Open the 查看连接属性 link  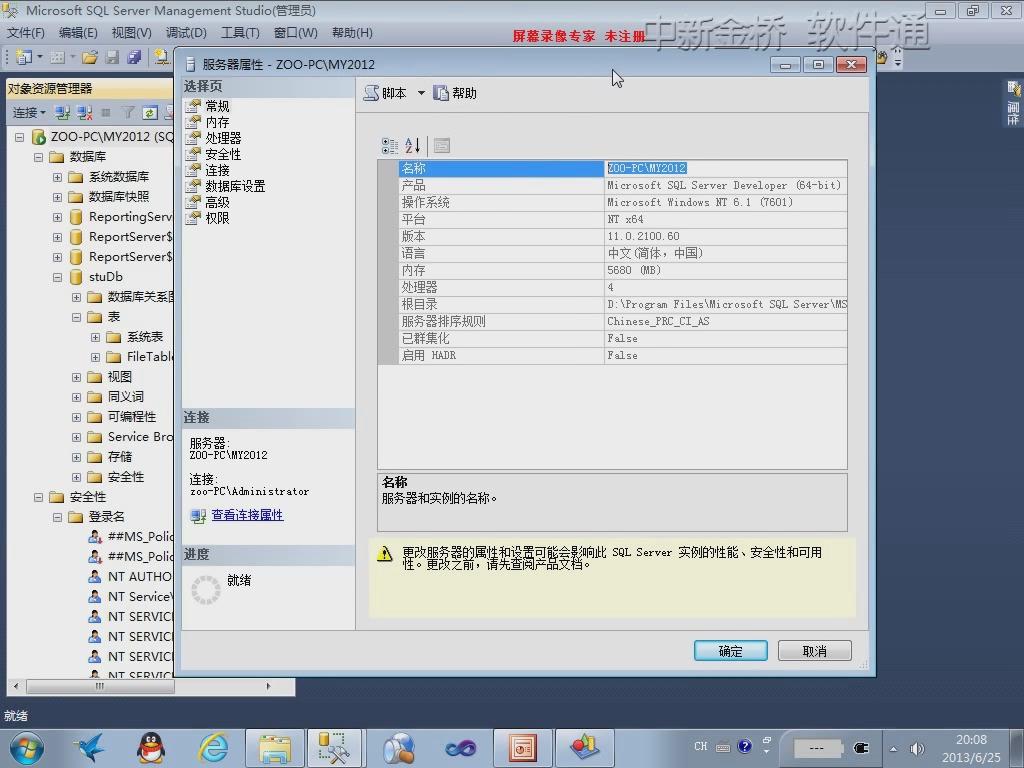(248, 515)
